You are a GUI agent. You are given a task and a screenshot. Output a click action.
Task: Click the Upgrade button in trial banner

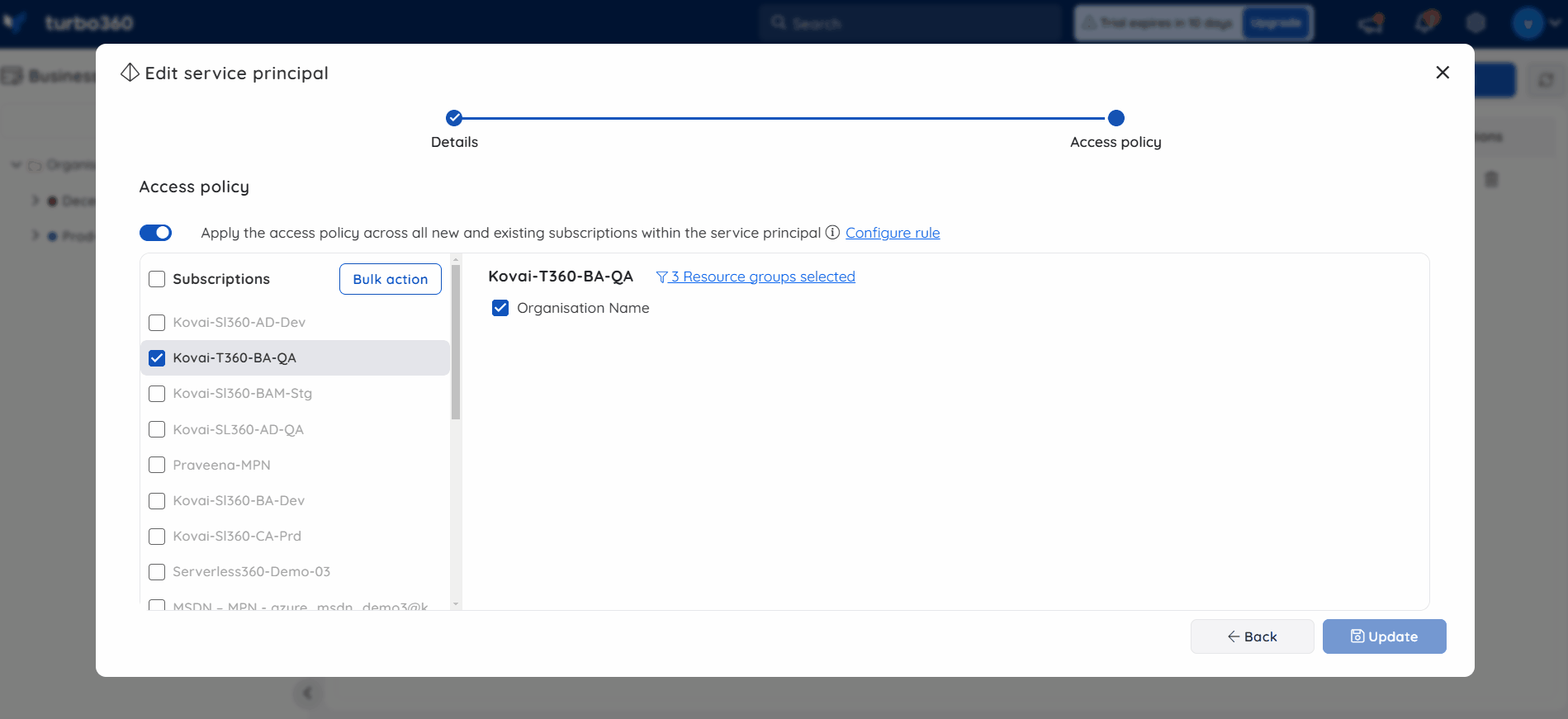pyautogui.click(x=1277, y=23)
